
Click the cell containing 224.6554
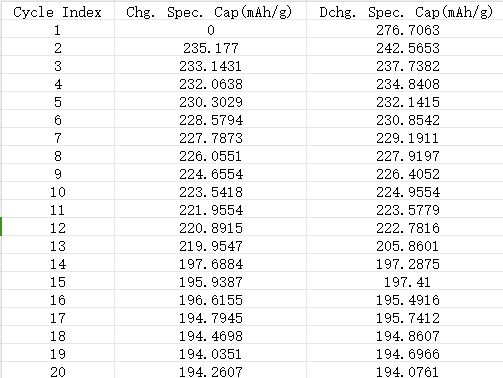click(x=210, y=174)
